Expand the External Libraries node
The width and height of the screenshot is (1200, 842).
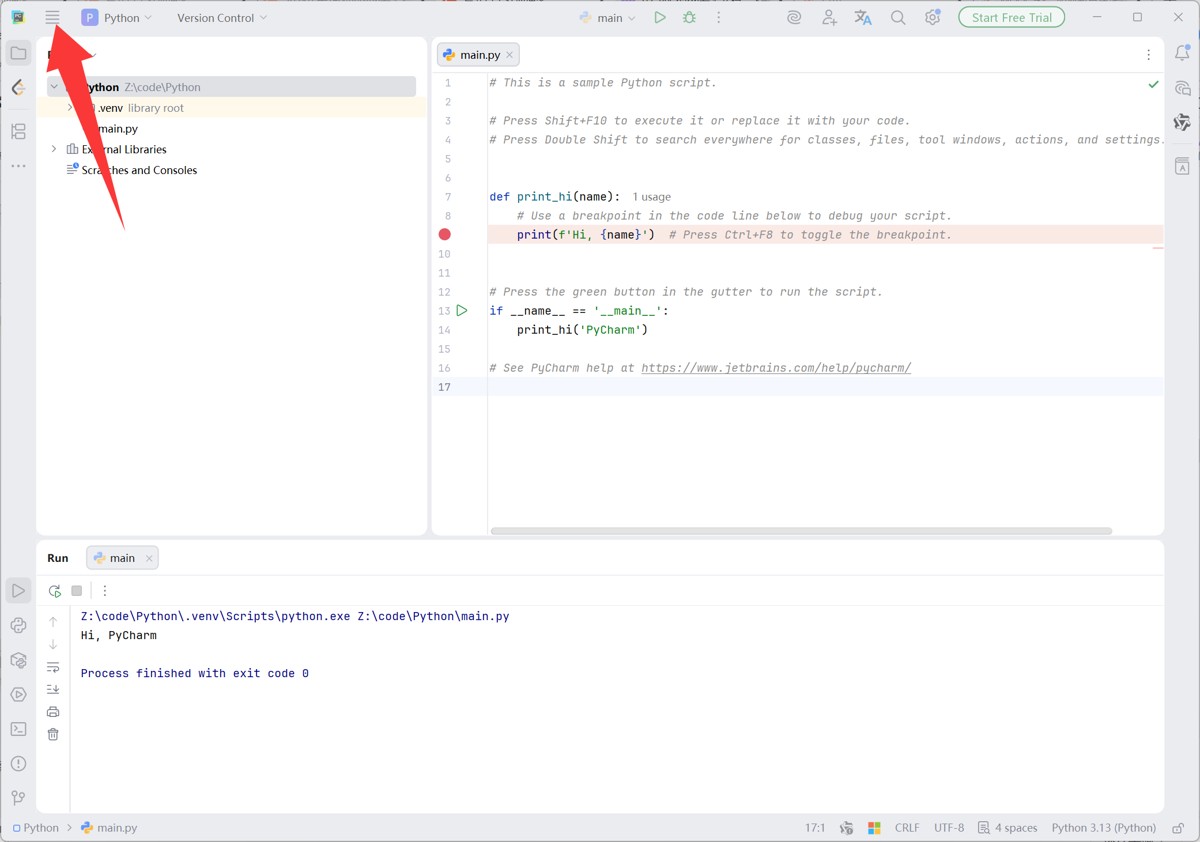(54, 149)
